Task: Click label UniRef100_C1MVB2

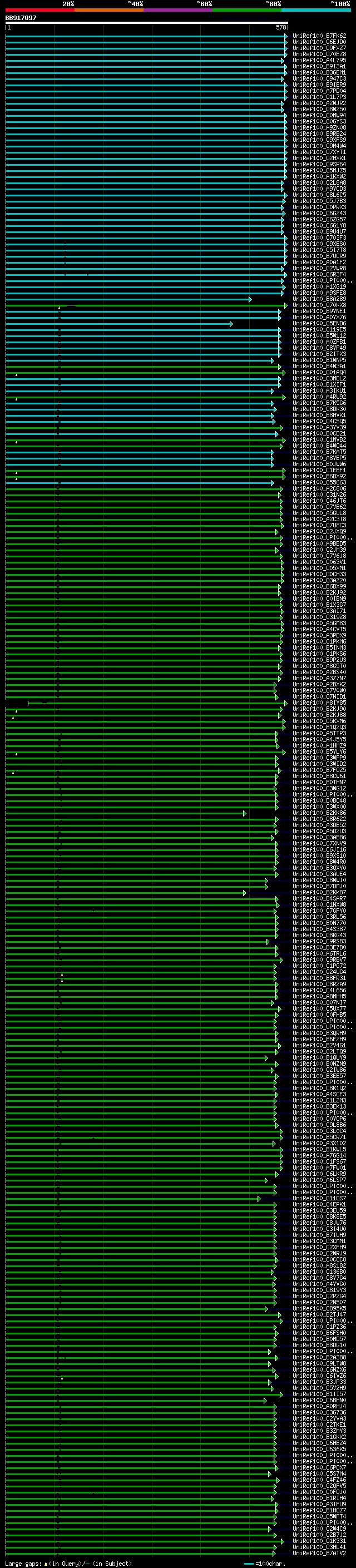Action: [x=319, y=439]
